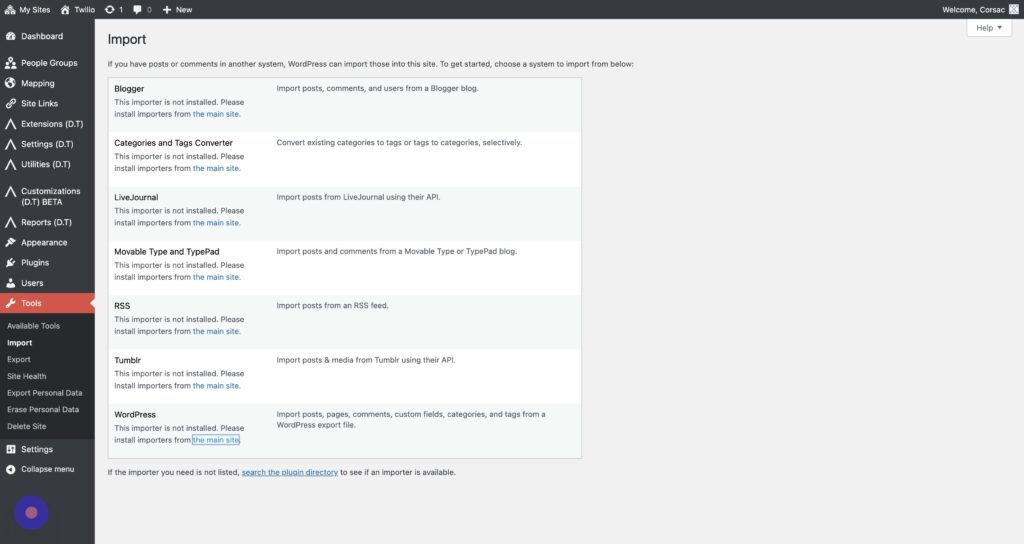Click the Dashboard gauge icon in sidebar

coord(11,36)
